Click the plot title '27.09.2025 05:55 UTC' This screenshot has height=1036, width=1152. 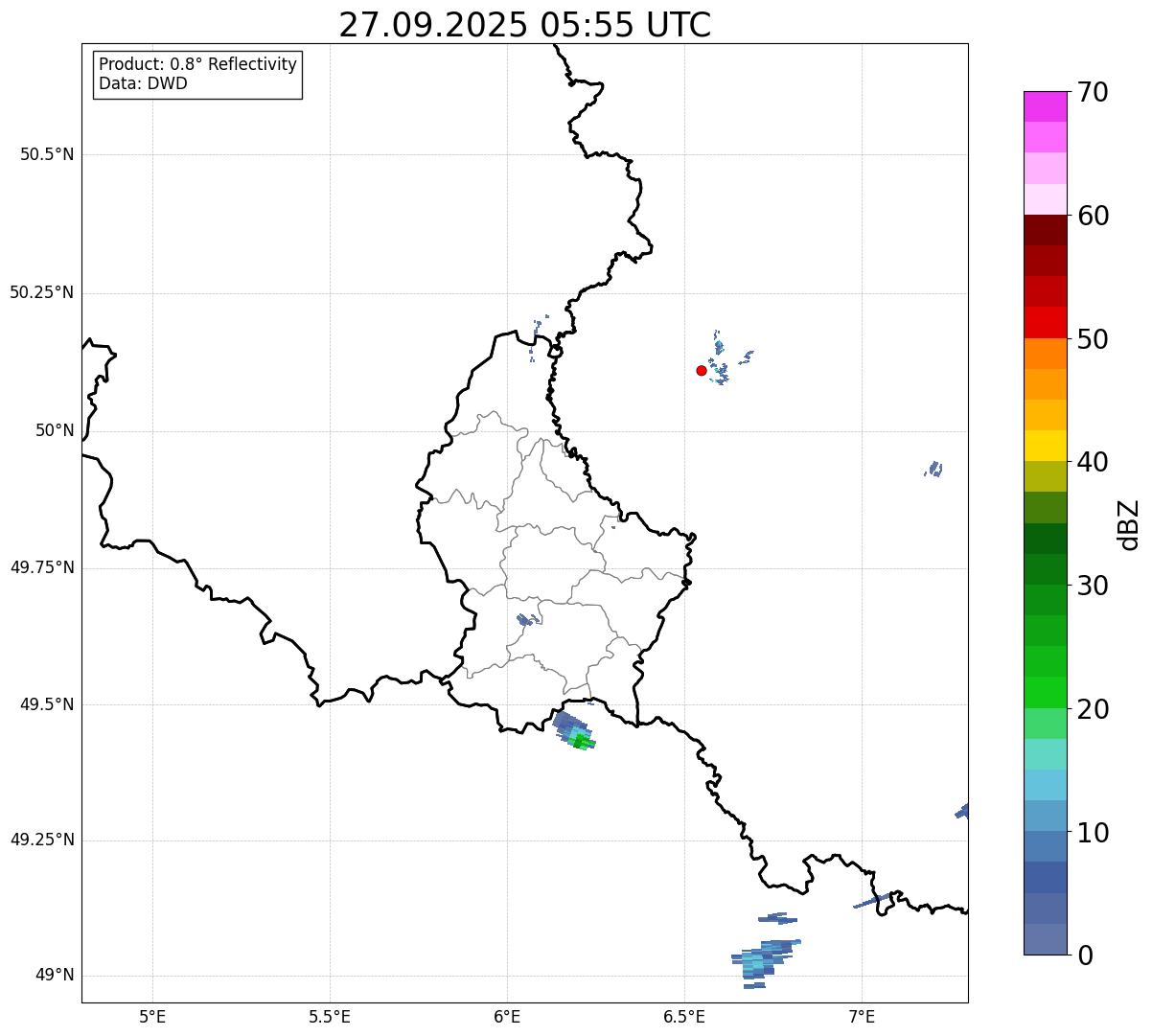524,25
